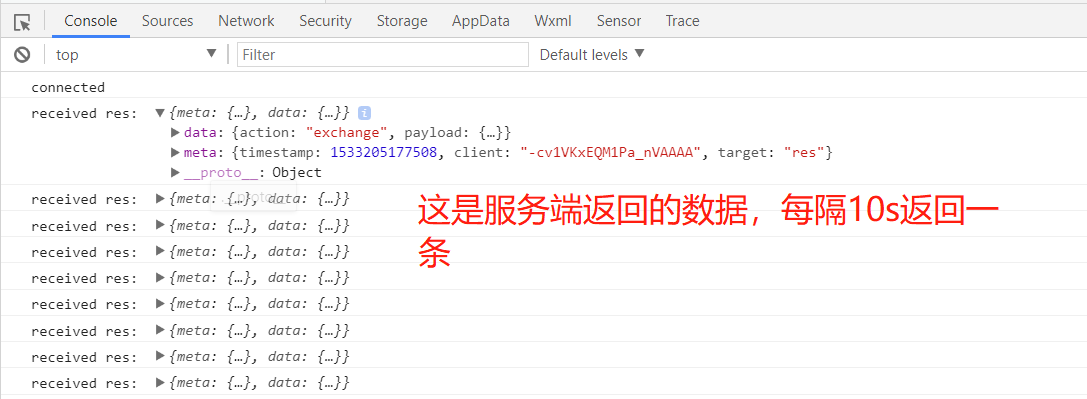1087x399 pixels.
Task: Expand the meta property triangle
Action: coord(175,152)
